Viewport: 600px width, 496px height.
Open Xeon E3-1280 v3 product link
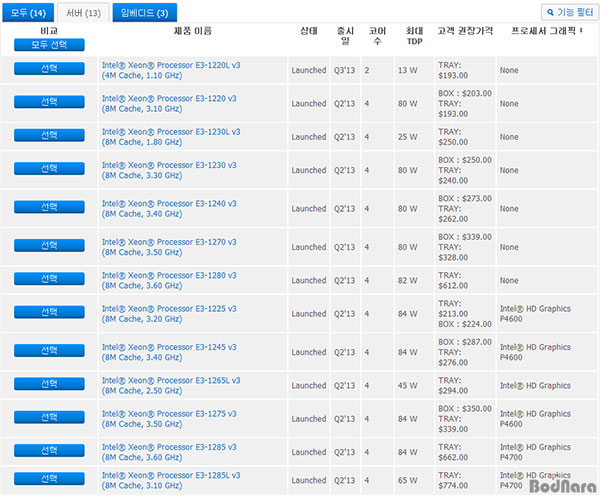tap(169, 281)
